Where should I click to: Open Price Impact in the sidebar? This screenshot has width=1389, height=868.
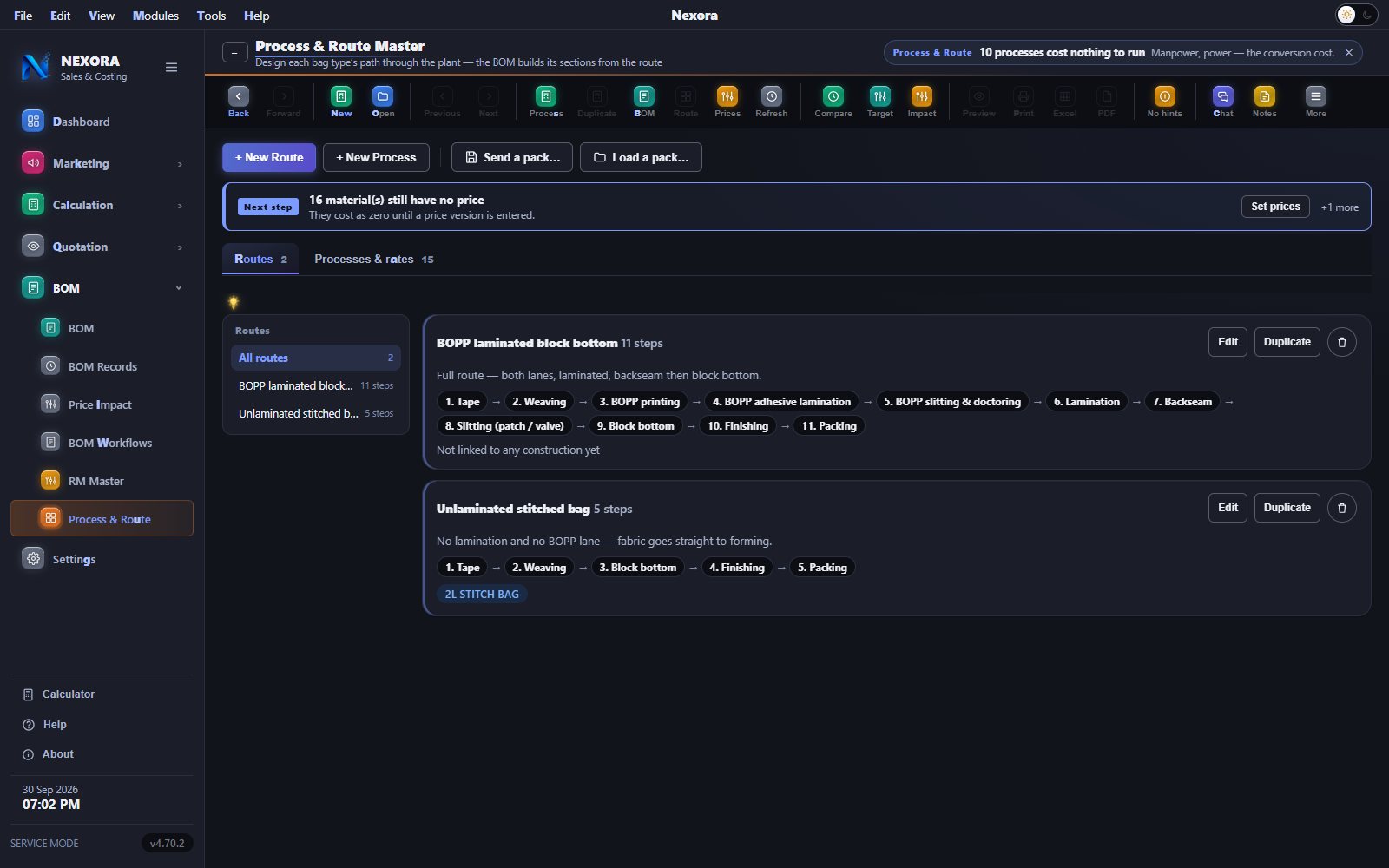tap(102, 404)
